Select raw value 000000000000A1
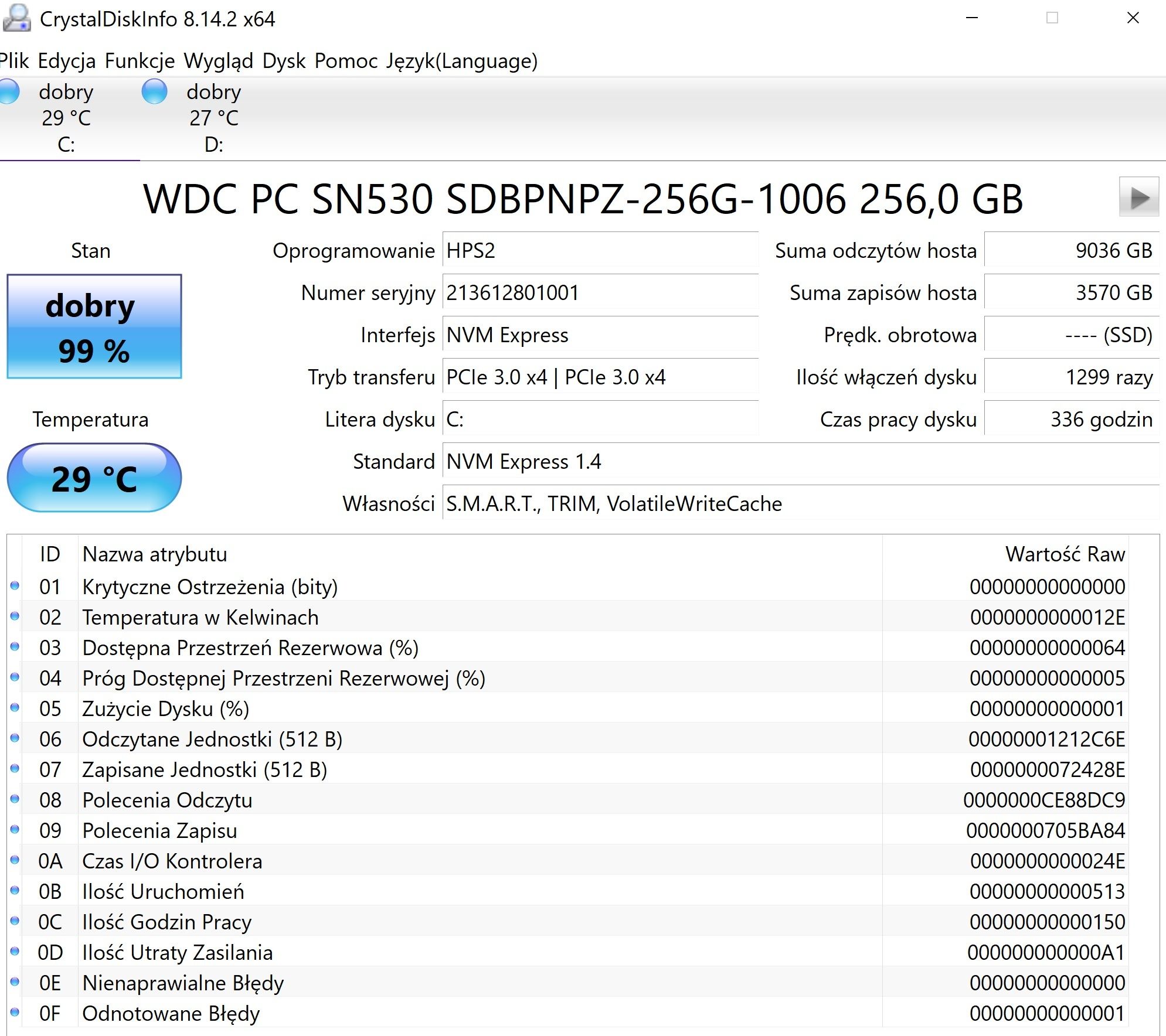This screenshot has height=1036, width=1166. click(x=1046, y=952)
